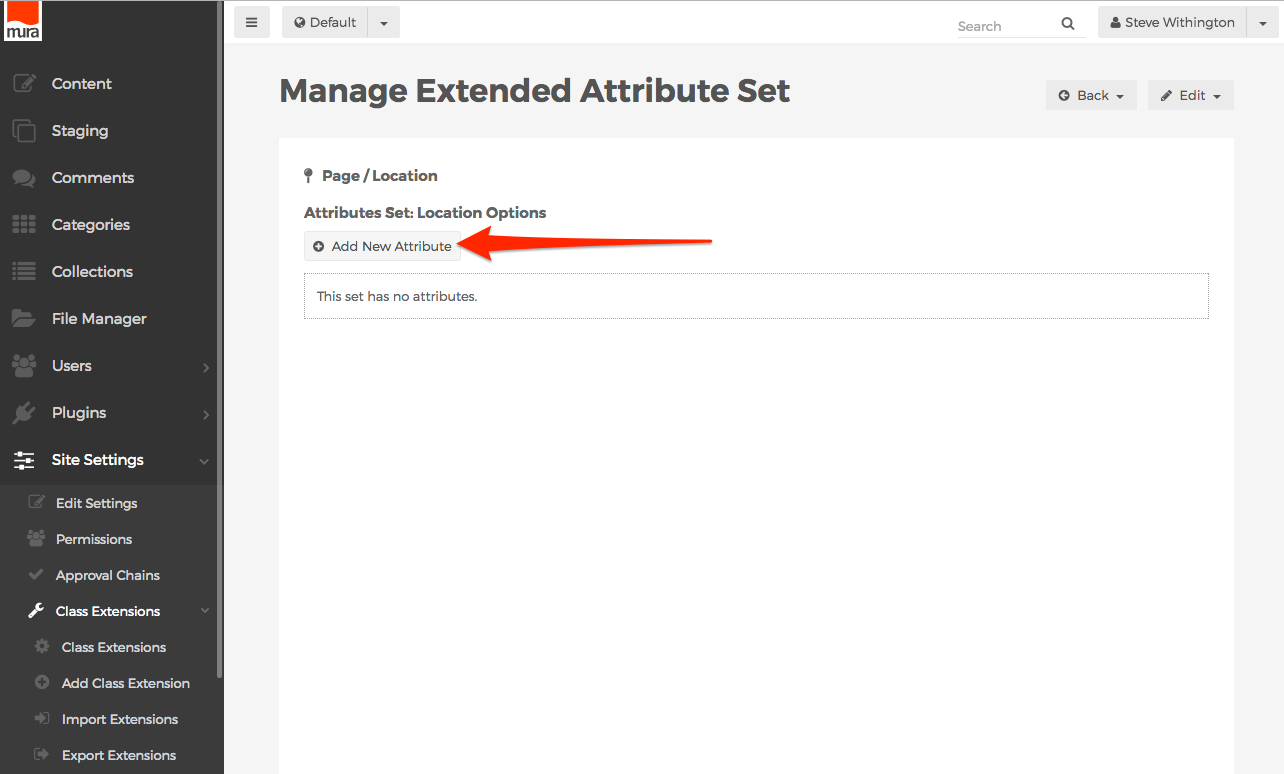The image size is (1284, 774).
Task: Click the Staging copy icon
Action: click(24, 131)
